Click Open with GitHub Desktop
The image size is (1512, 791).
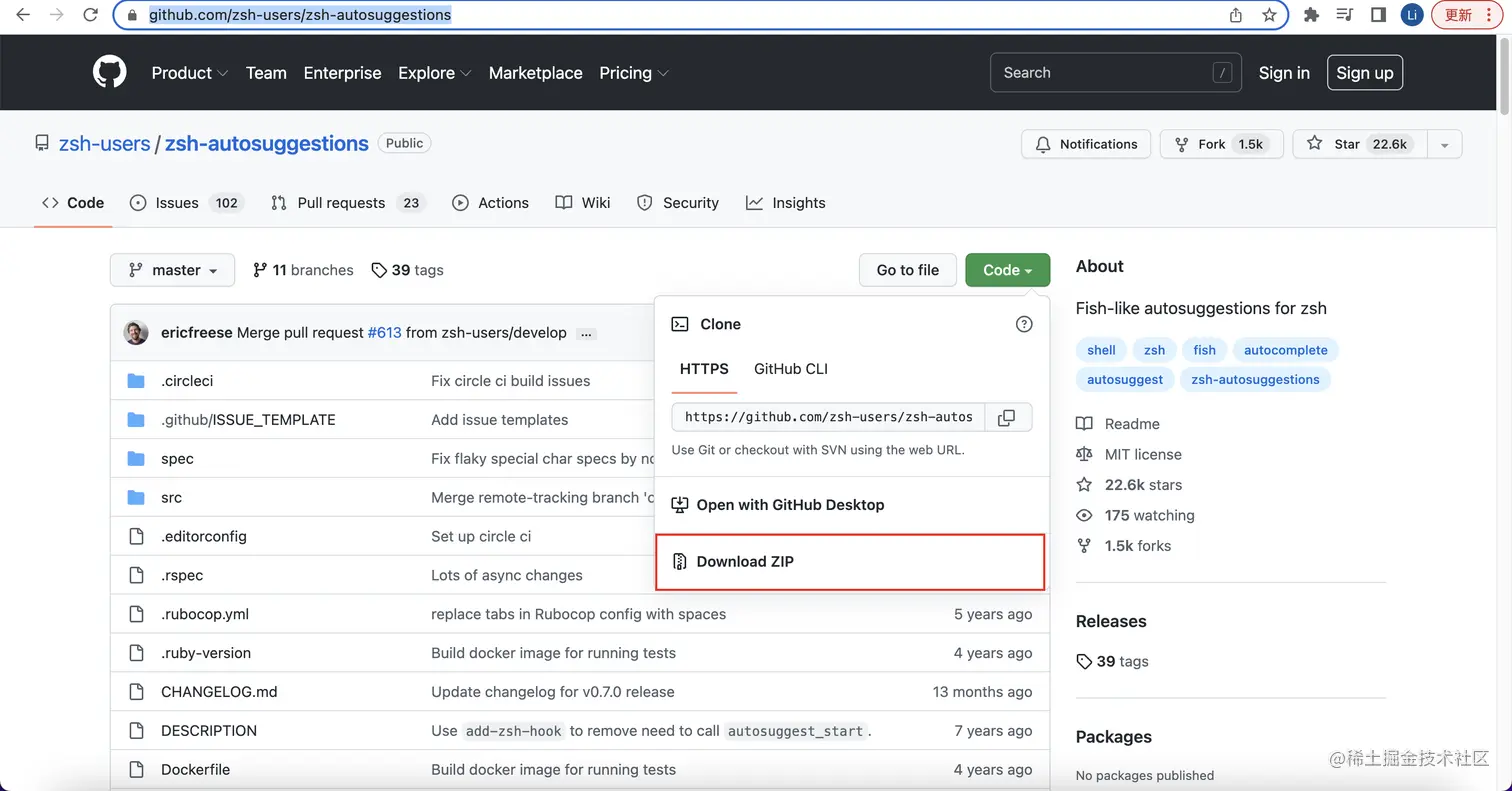click(850, 505)
